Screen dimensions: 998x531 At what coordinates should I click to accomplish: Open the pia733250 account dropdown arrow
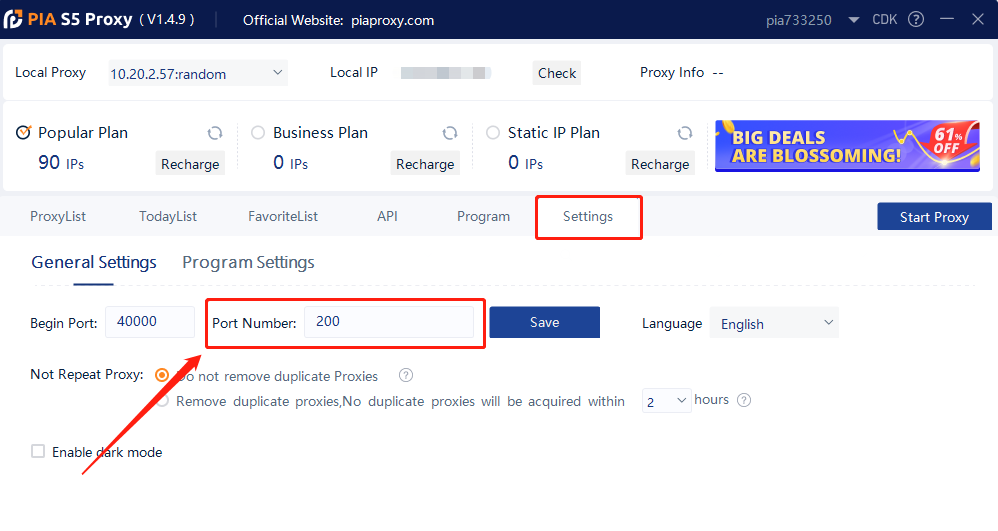(x=854, y=20)
